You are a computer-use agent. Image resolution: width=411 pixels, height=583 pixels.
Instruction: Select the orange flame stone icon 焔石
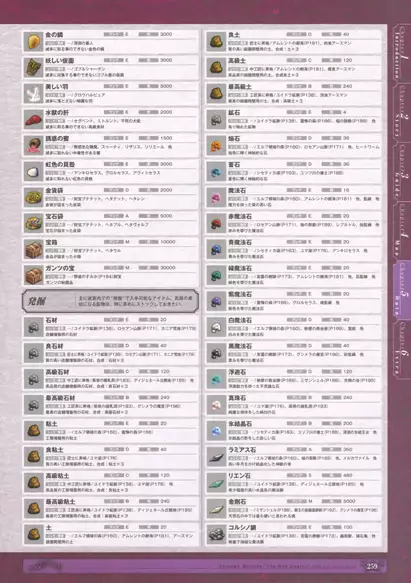(x=216, y=145)
